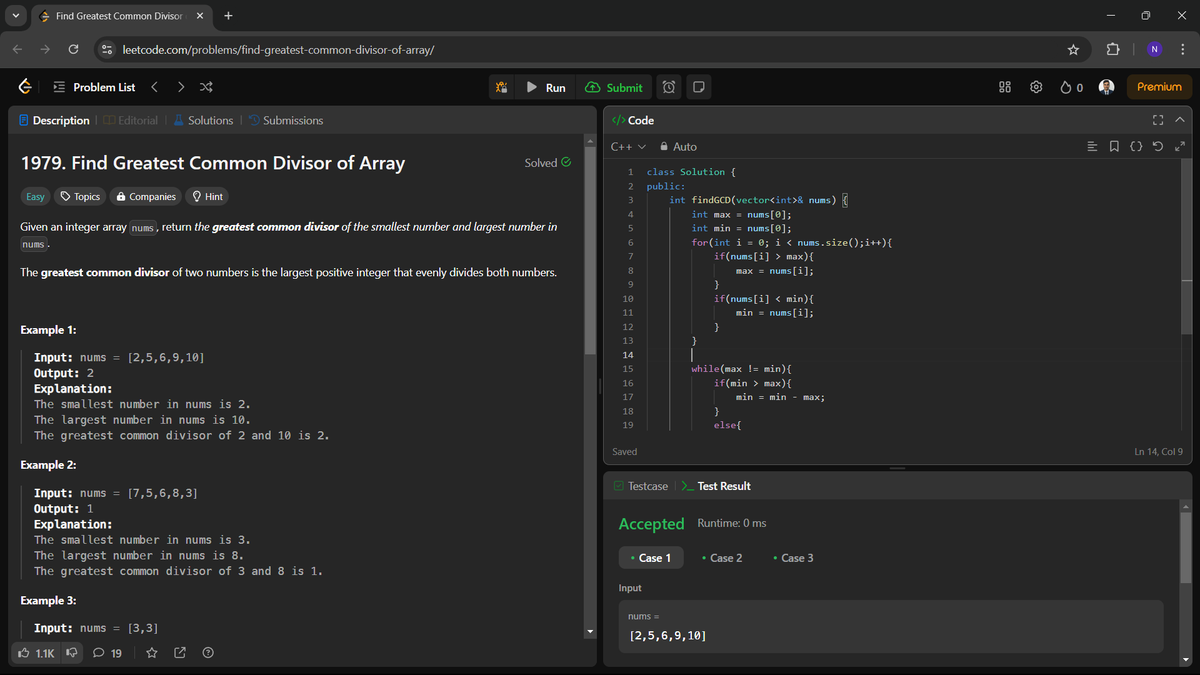Open the settings gear icon

[1036, 87]
